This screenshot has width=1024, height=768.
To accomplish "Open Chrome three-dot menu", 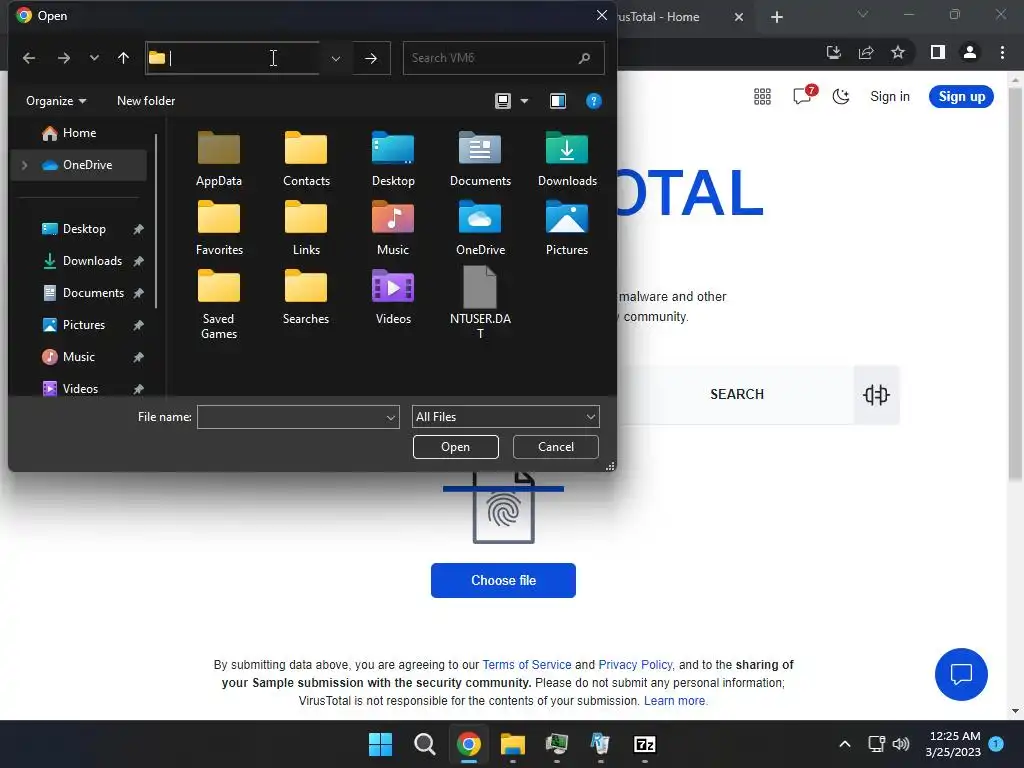I will (1002, 52).
